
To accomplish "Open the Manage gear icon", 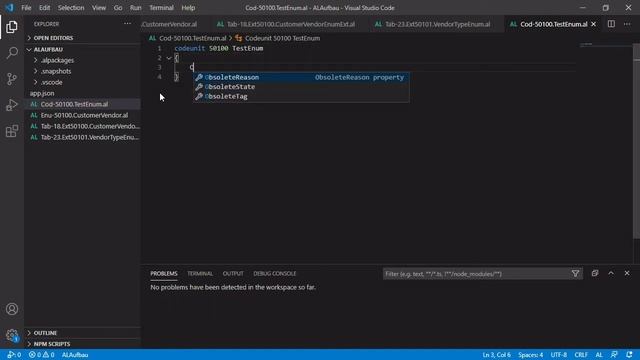I will click(12, 335).
